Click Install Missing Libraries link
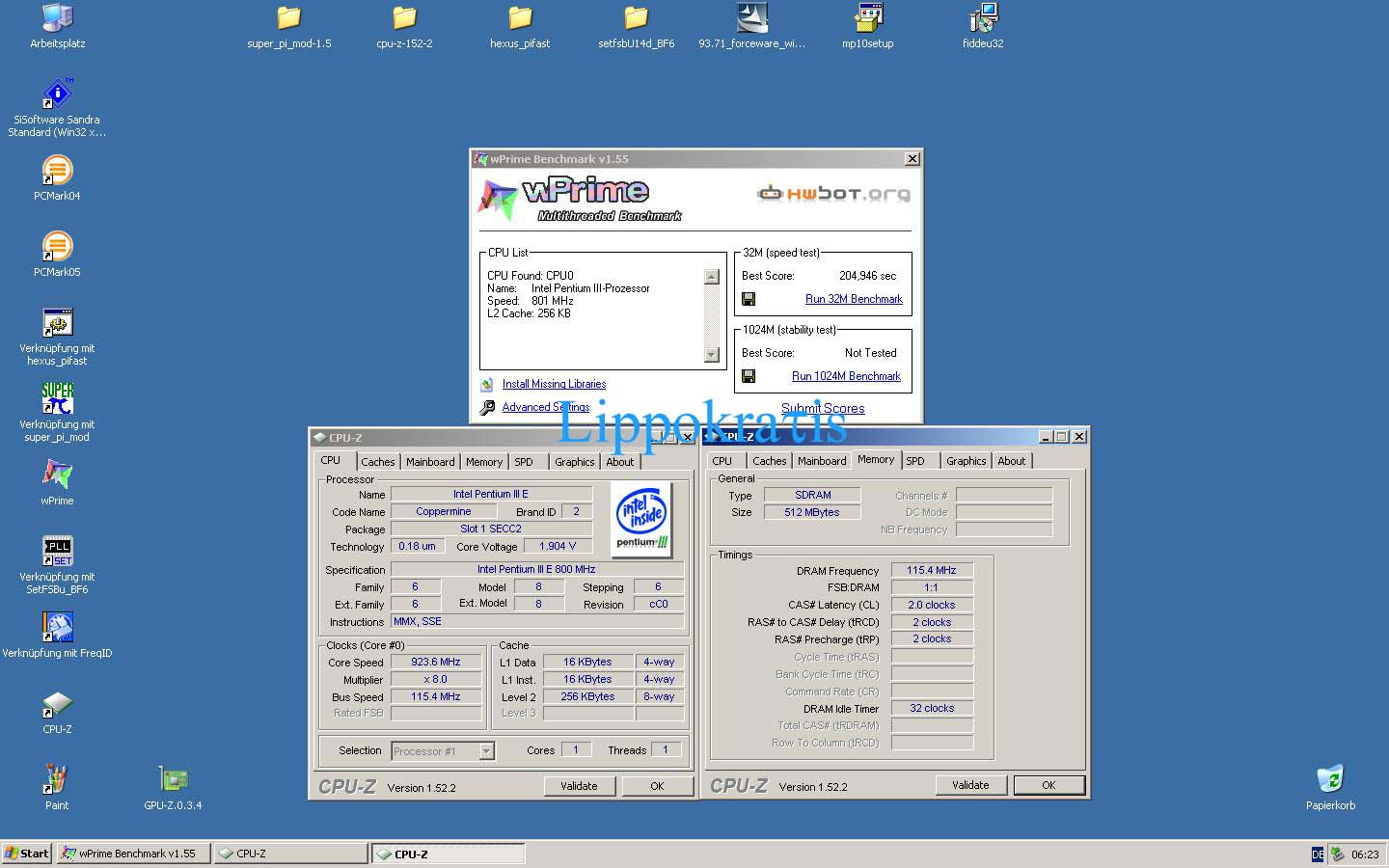The height and width of the screenshot is (868, 1389). pyautogui.click(x=554, y=384)
